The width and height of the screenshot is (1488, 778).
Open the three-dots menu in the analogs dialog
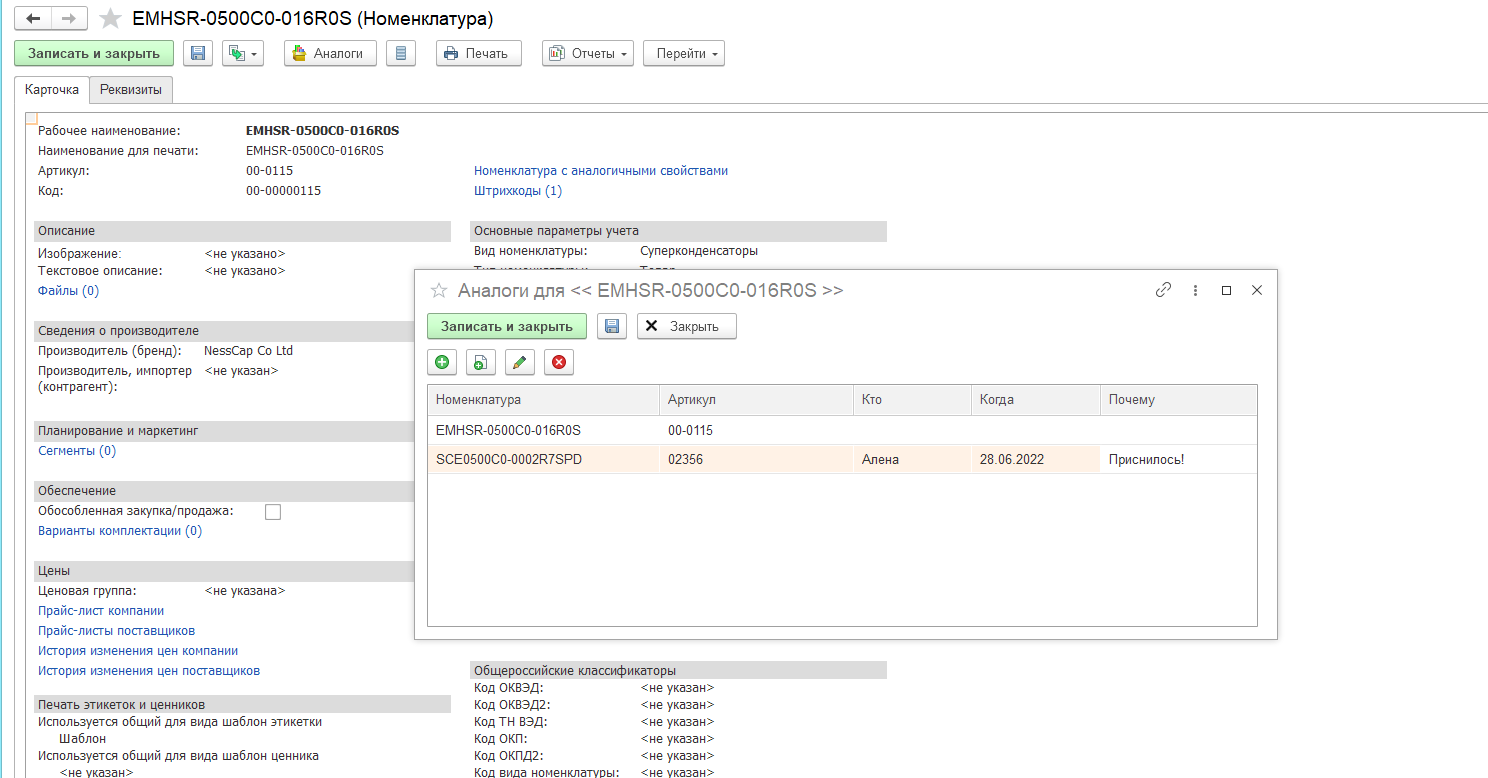point(1195,290)
